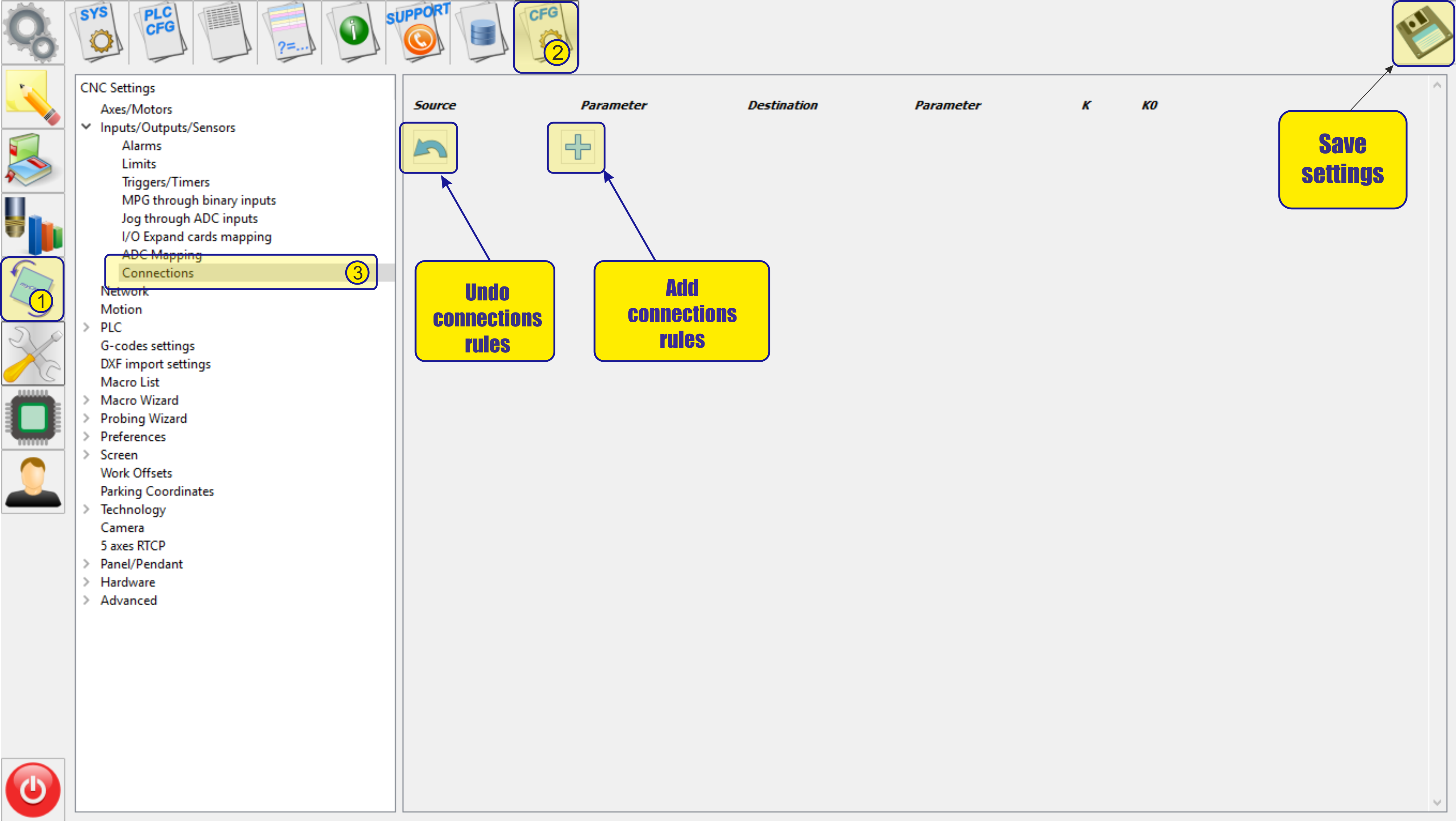Click the red power button icon
The width and height of the screenshot is (1456, 821).
coord(33,789)
